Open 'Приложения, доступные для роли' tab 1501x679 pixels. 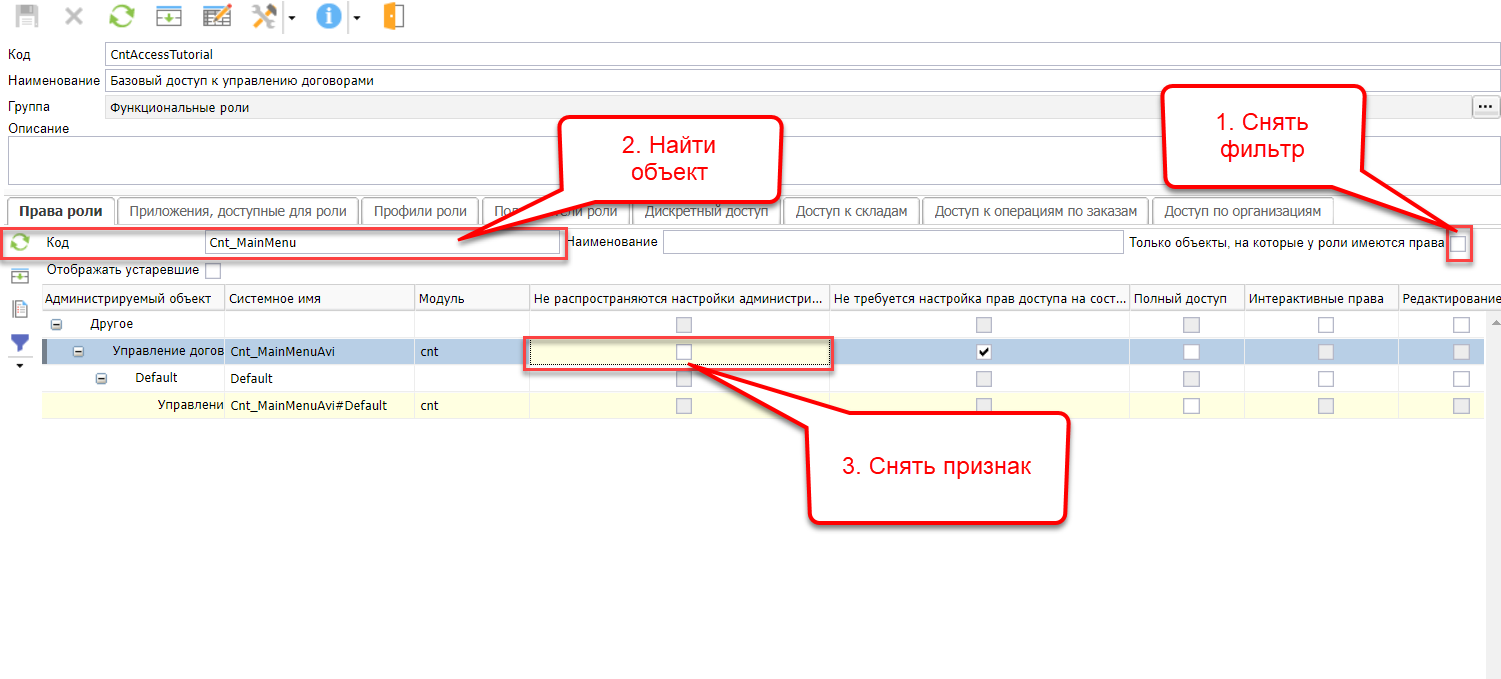(x=238, y=211)
